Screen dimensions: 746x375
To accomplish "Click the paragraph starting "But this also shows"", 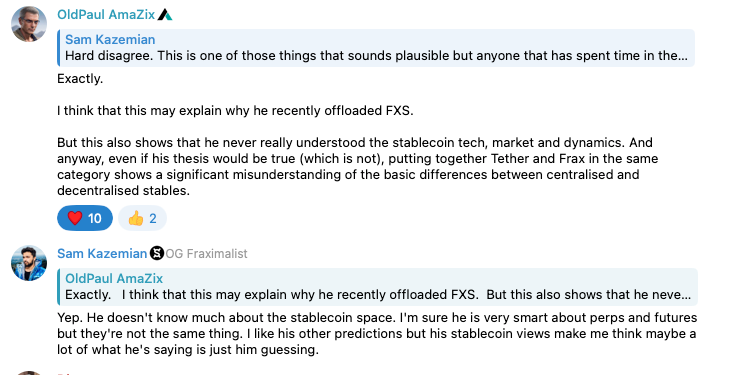I will [x=357, y=167].
